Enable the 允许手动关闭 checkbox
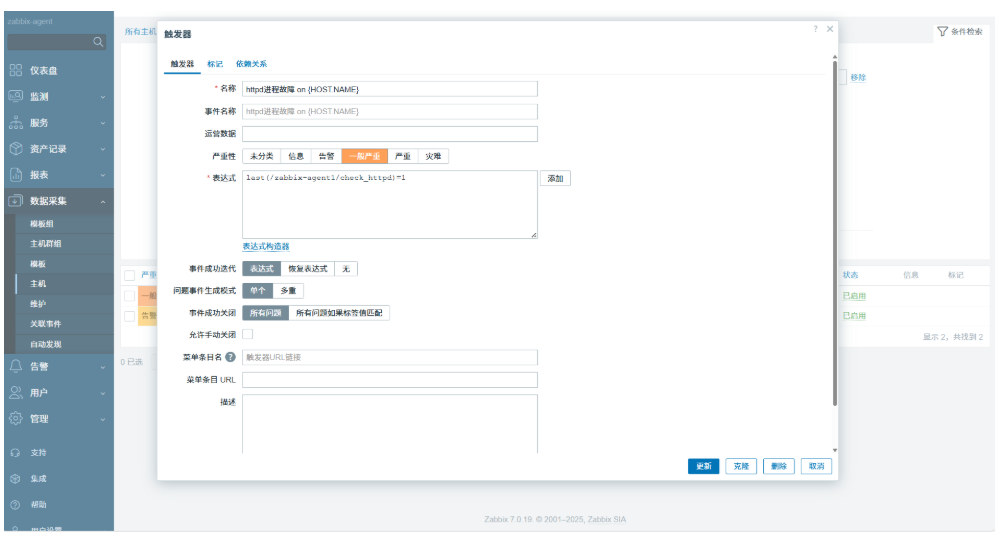Viewport: 995px width, 542px height. click(x=247, y=334)
